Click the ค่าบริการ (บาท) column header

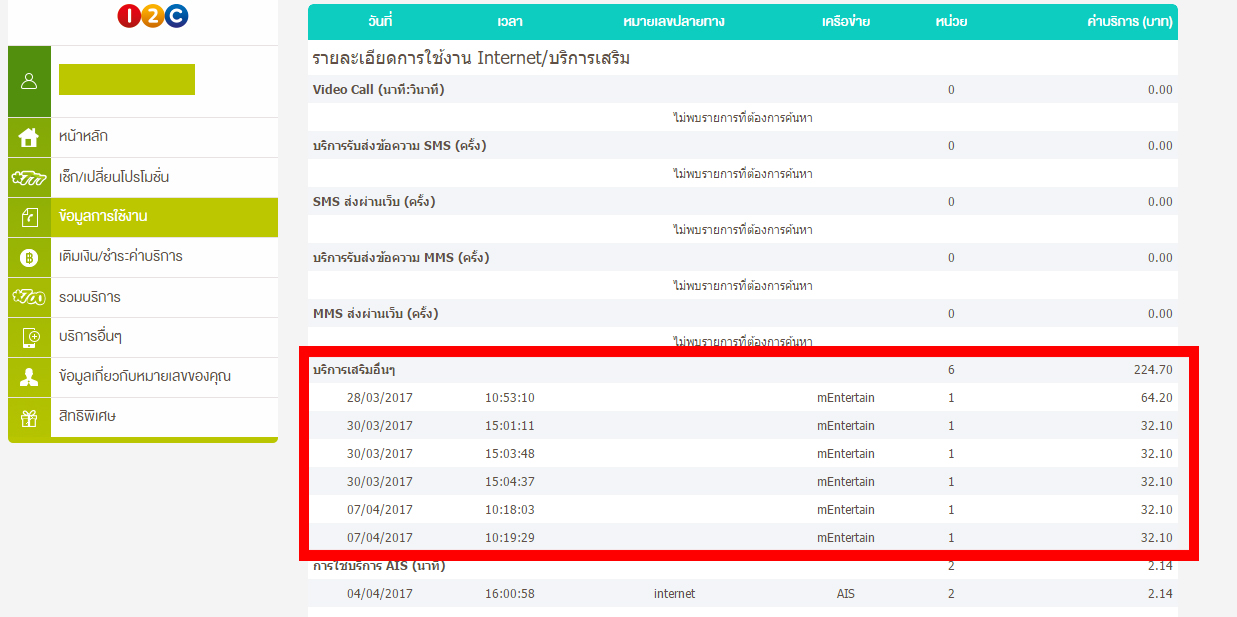pyautogui.click(x=1130, y=21)
